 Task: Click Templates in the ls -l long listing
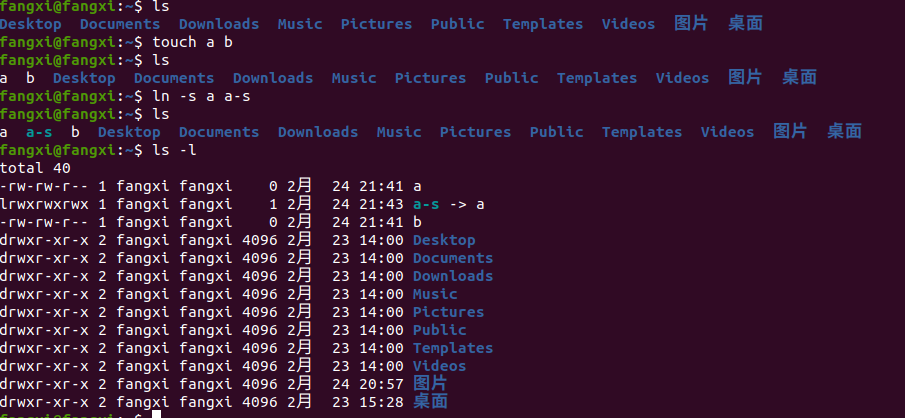[x=453, y=348]
